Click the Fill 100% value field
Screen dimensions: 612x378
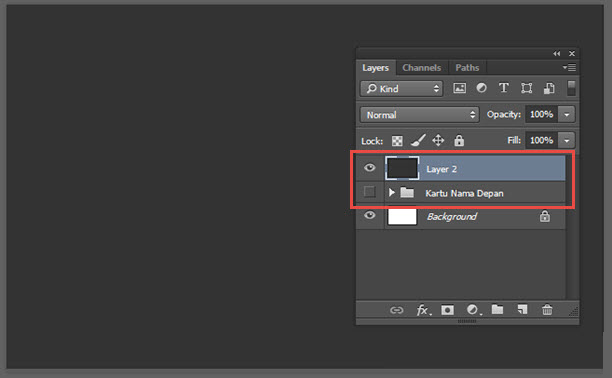click(x=541, y=140)
